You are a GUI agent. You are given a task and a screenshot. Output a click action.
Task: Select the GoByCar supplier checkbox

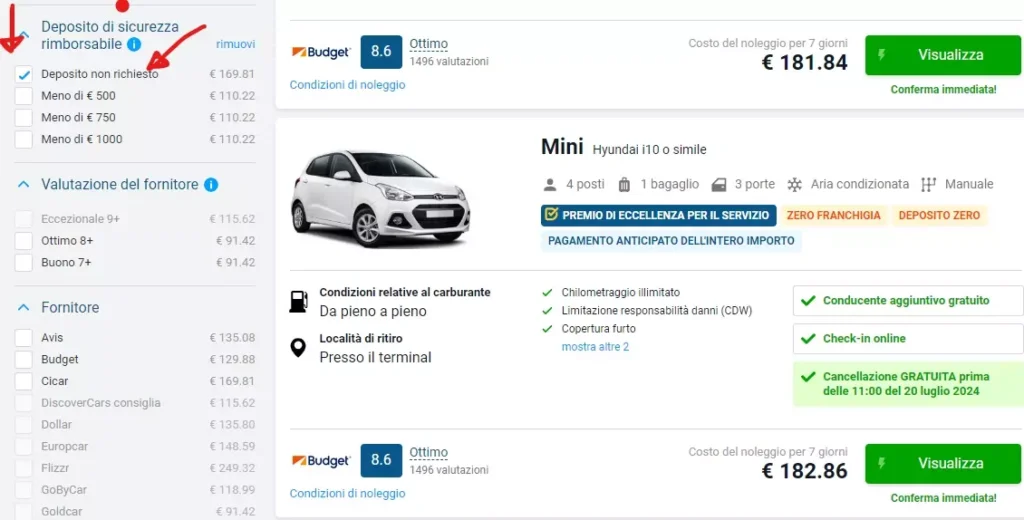24,490
